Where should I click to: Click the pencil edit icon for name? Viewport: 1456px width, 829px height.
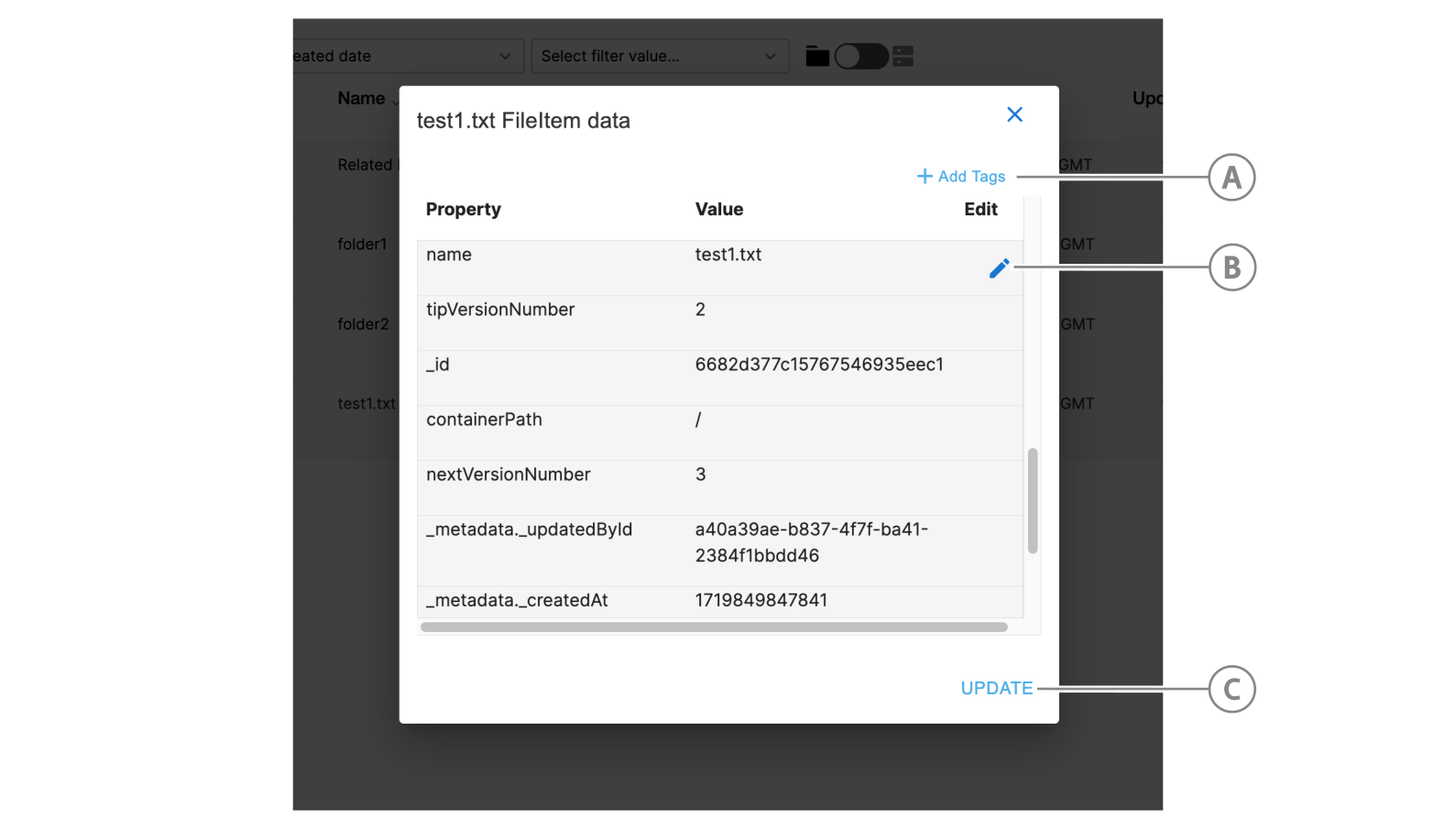point(999,267)
